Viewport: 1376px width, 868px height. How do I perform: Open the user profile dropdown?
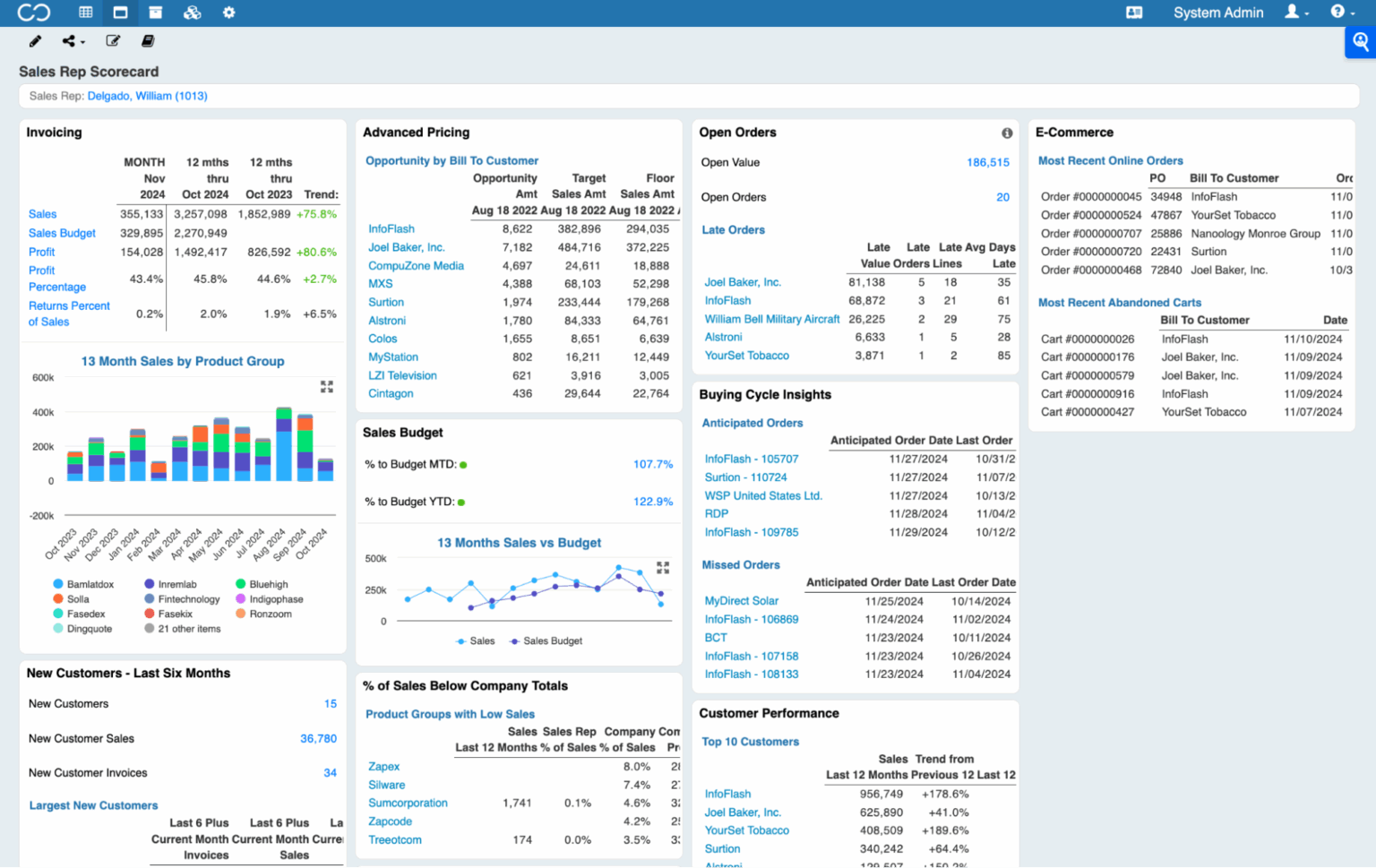click(x=1296, y=13)
